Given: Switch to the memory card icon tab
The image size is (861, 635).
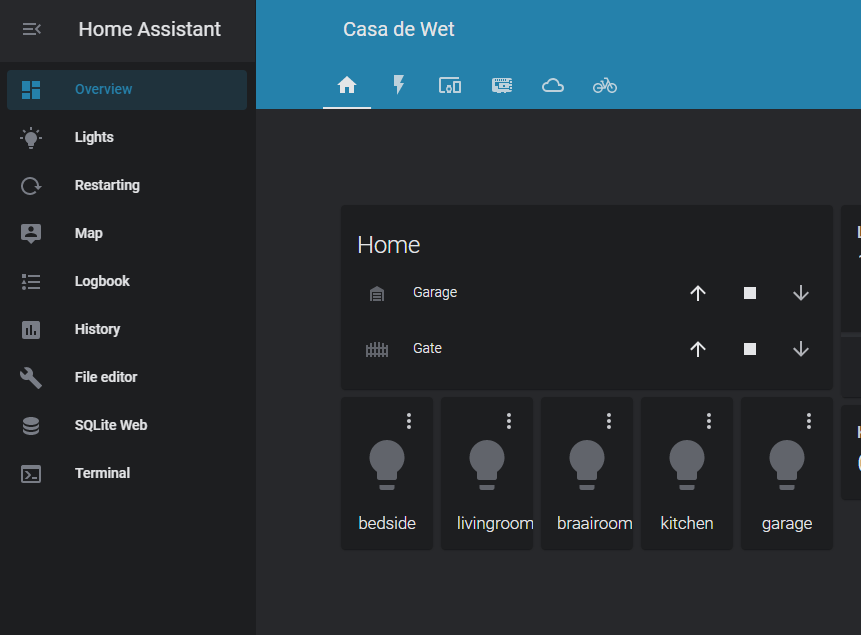Looking at the screenshot, I should coord(502,86).
